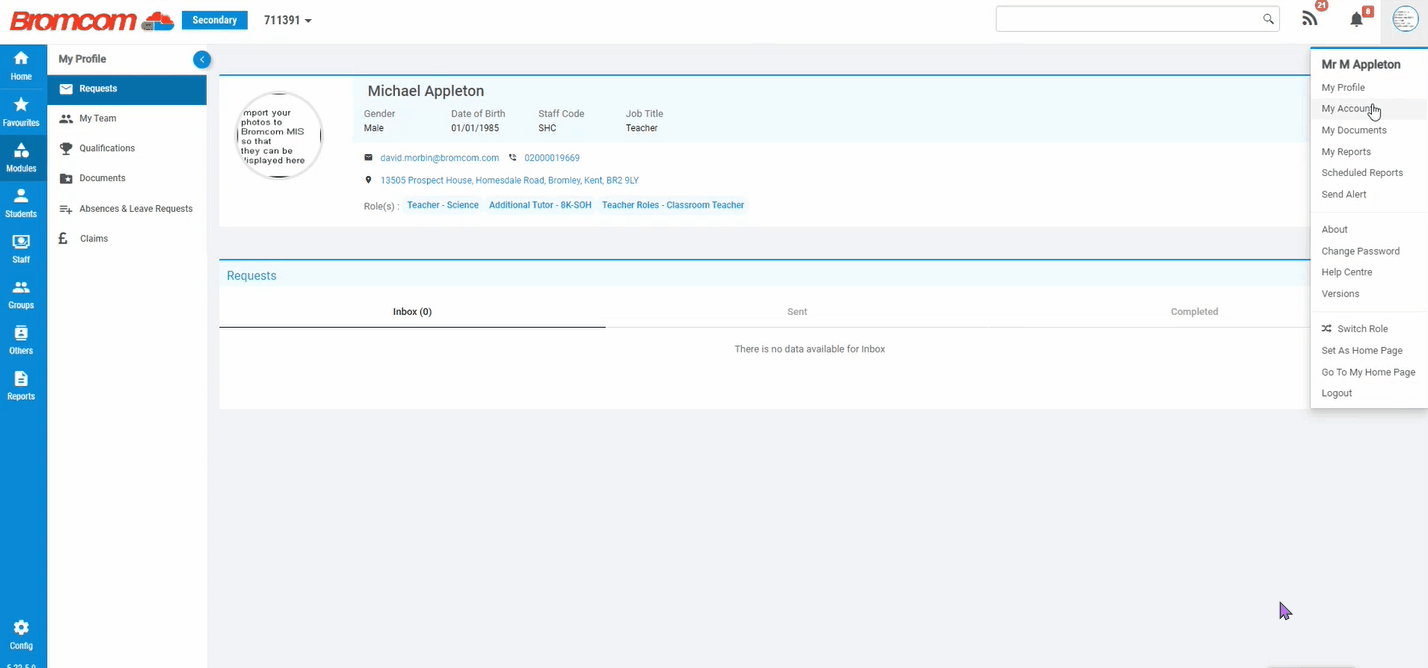Screen dimensions: 1428x668
Task: Toggle the user avatar menu
Action: 1404,20
